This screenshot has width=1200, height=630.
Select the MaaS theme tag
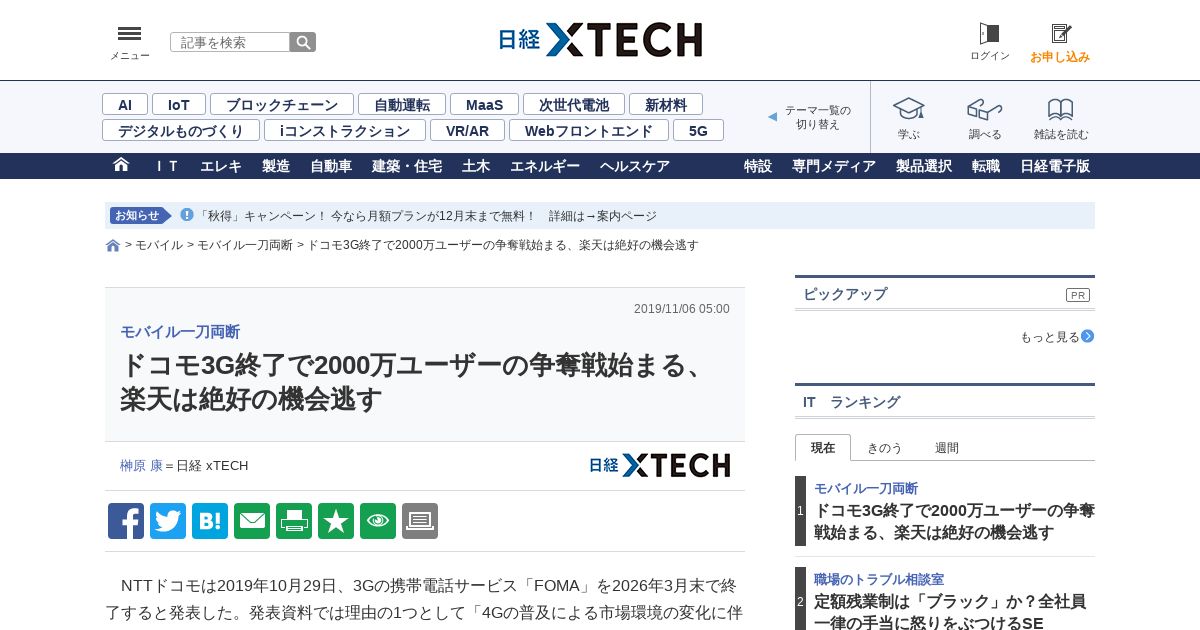(484, 104)
